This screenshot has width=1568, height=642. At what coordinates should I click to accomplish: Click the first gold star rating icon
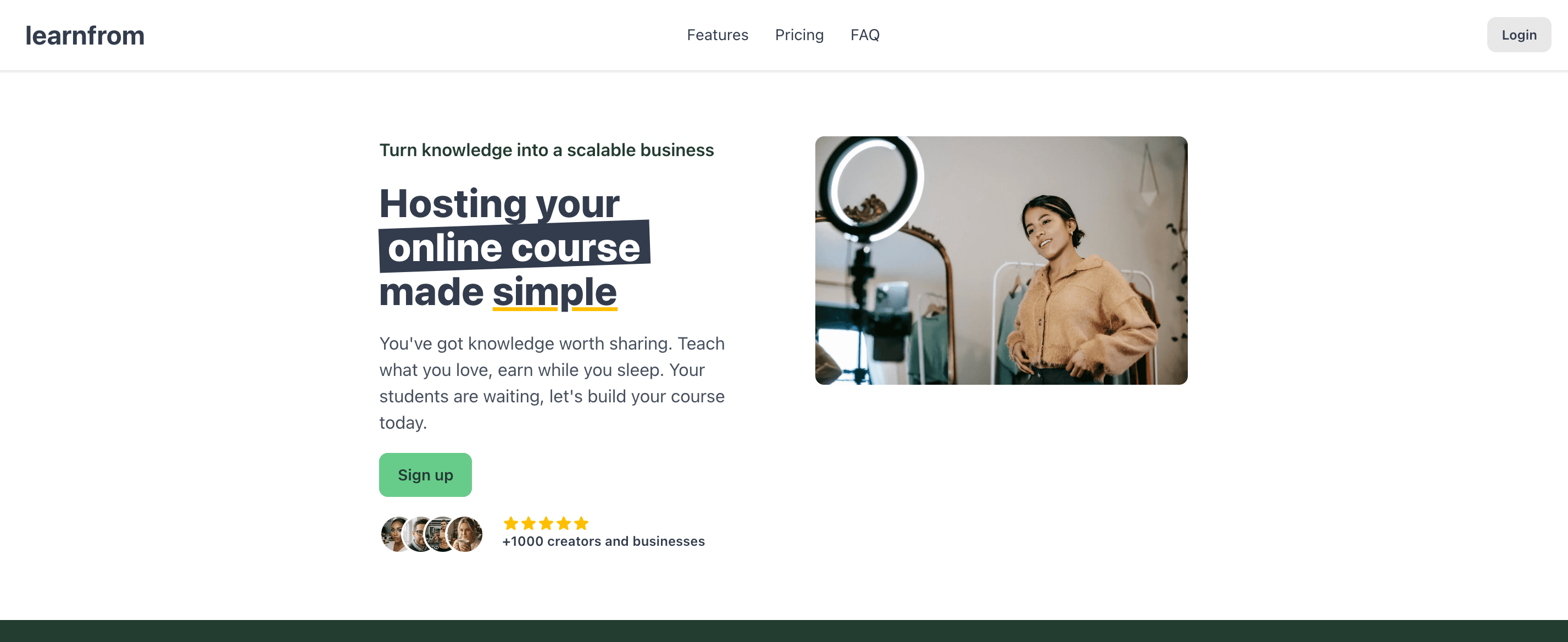pos(511,523)
